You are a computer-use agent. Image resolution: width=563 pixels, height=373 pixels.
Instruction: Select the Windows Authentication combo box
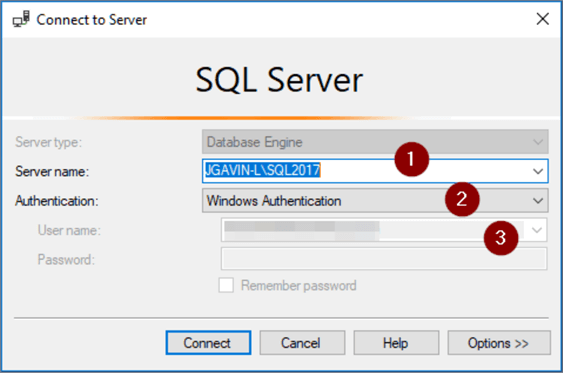pyautogui.click(x=375, y=200)
